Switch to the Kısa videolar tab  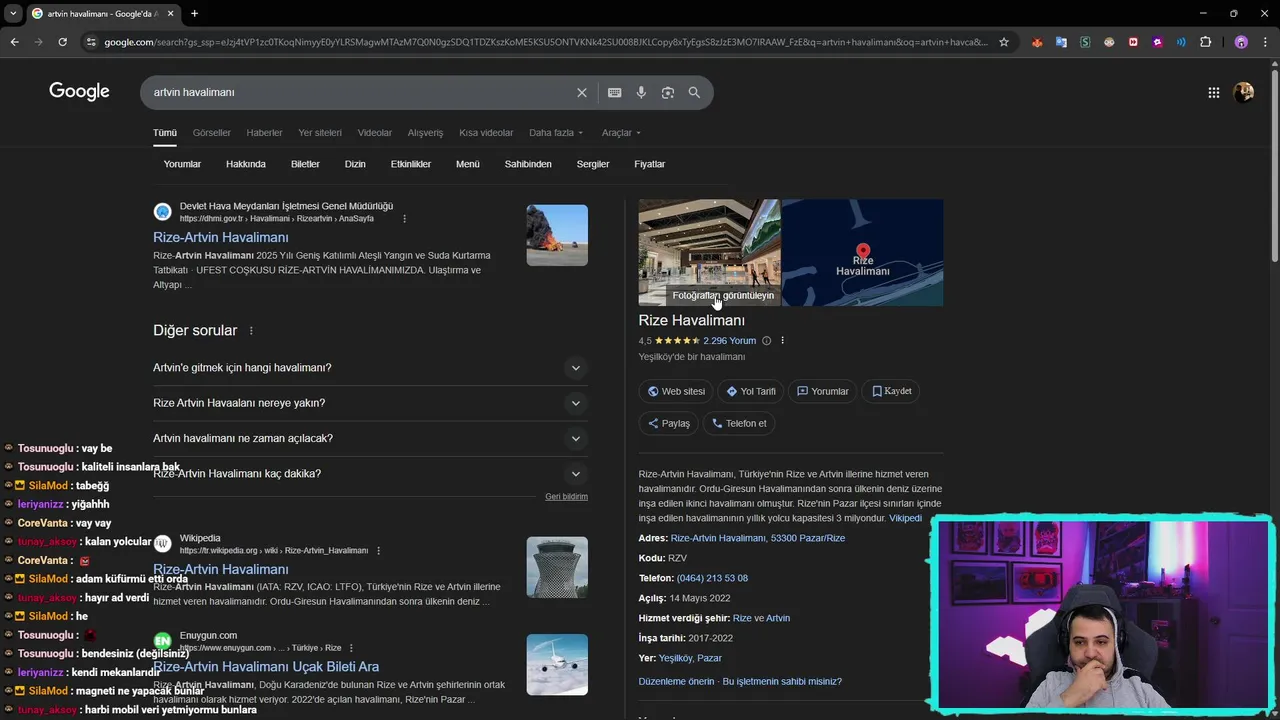point(486,132)
